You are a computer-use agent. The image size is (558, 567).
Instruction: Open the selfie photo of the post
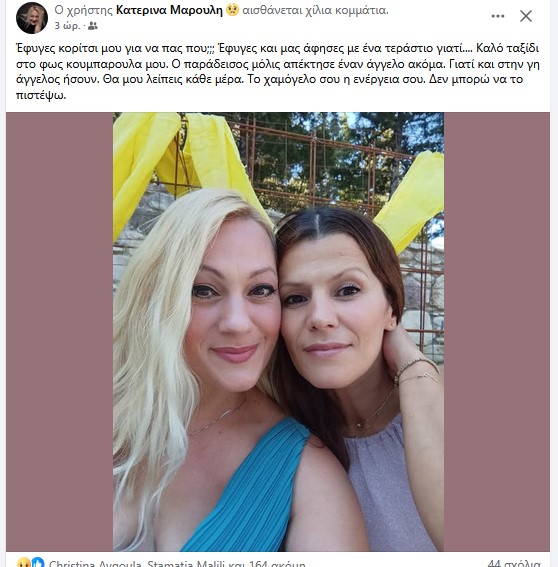pos(278,332)
